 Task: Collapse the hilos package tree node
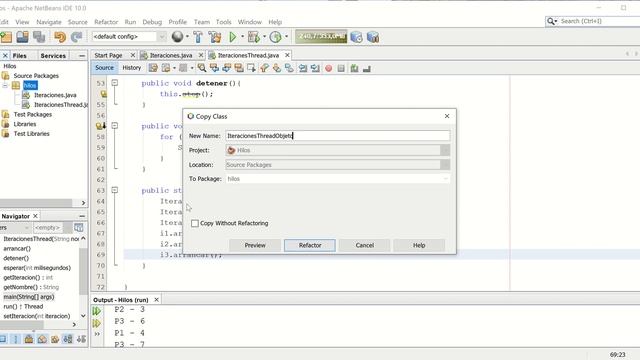(x=5, y=85)
